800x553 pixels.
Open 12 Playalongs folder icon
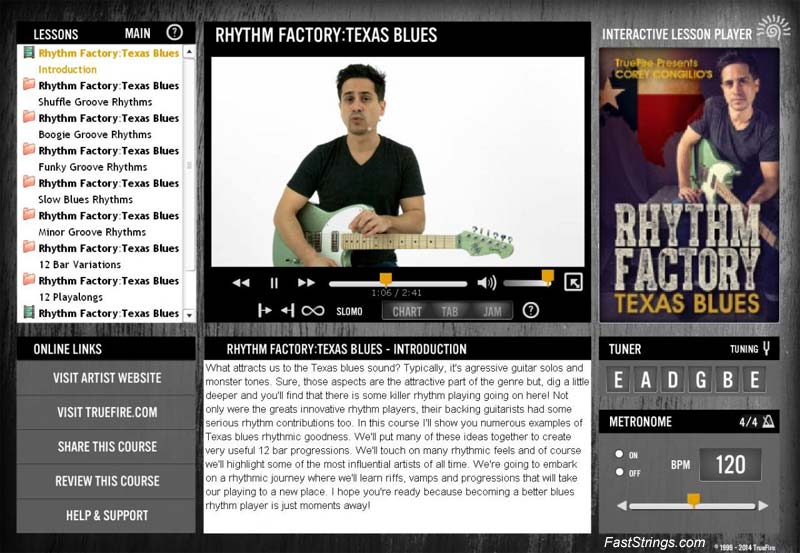[x=29, y=280]
